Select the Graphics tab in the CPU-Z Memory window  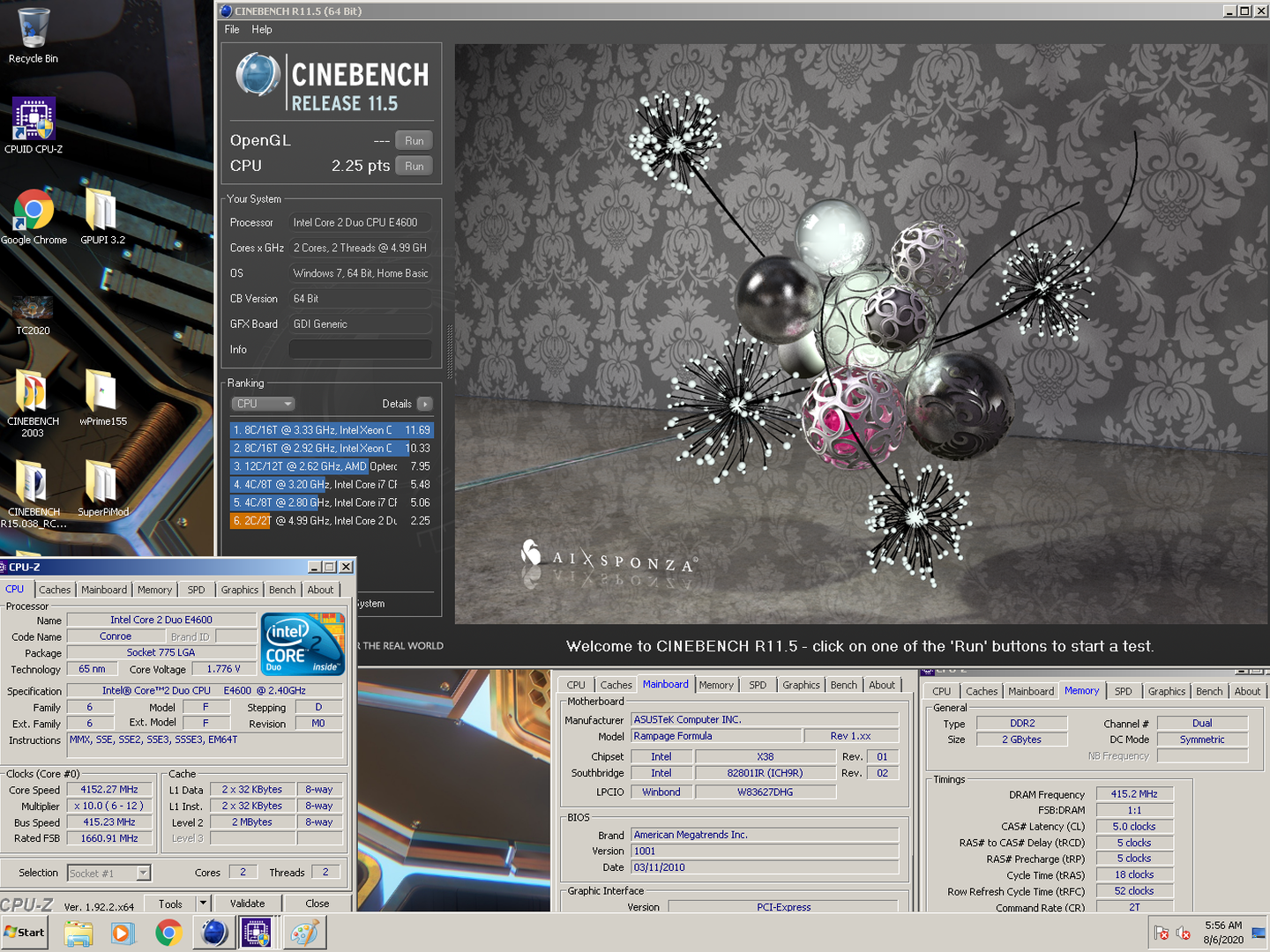coord(1167,691)
